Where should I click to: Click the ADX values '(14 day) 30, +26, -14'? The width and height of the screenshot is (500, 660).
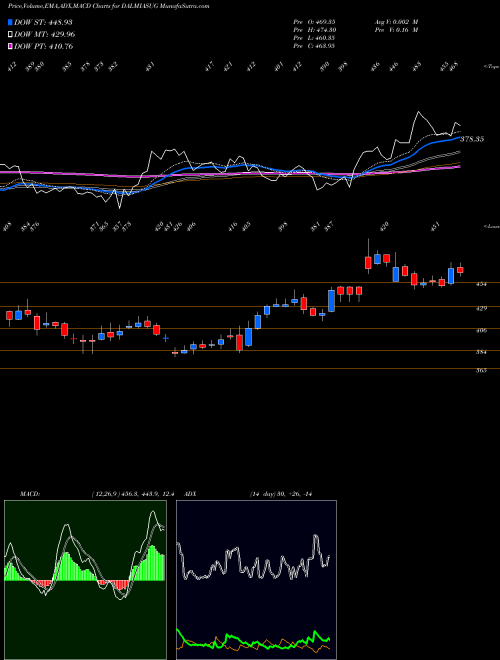pos(280,494)
